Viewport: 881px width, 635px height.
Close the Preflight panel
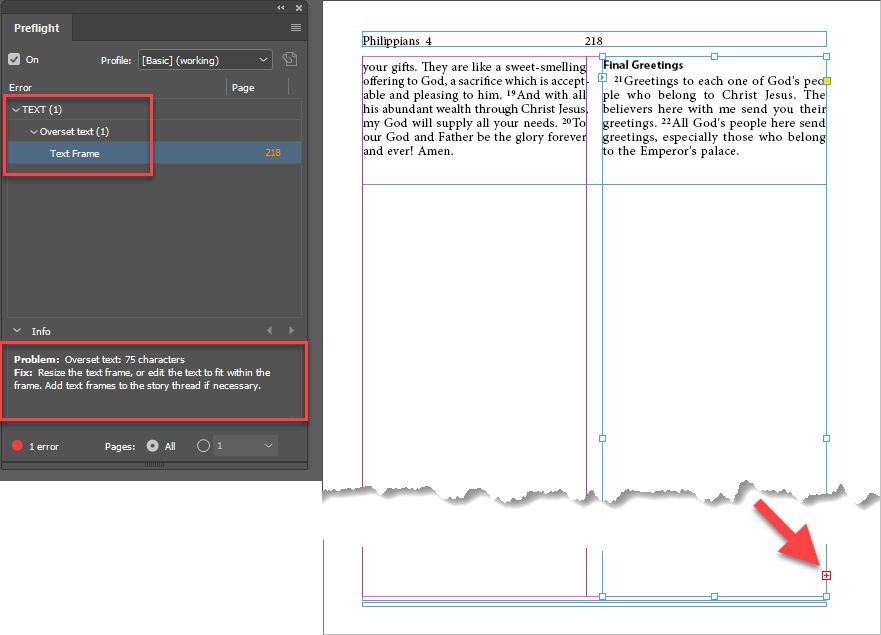pyautogui.click(x=299, y=8)
